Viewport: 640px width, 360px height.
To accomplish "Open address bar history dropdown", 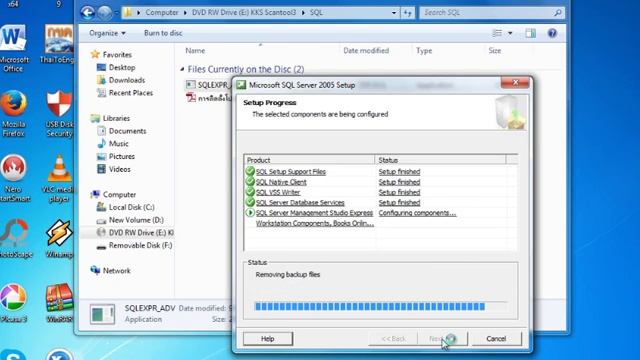I will click(394, 13).
